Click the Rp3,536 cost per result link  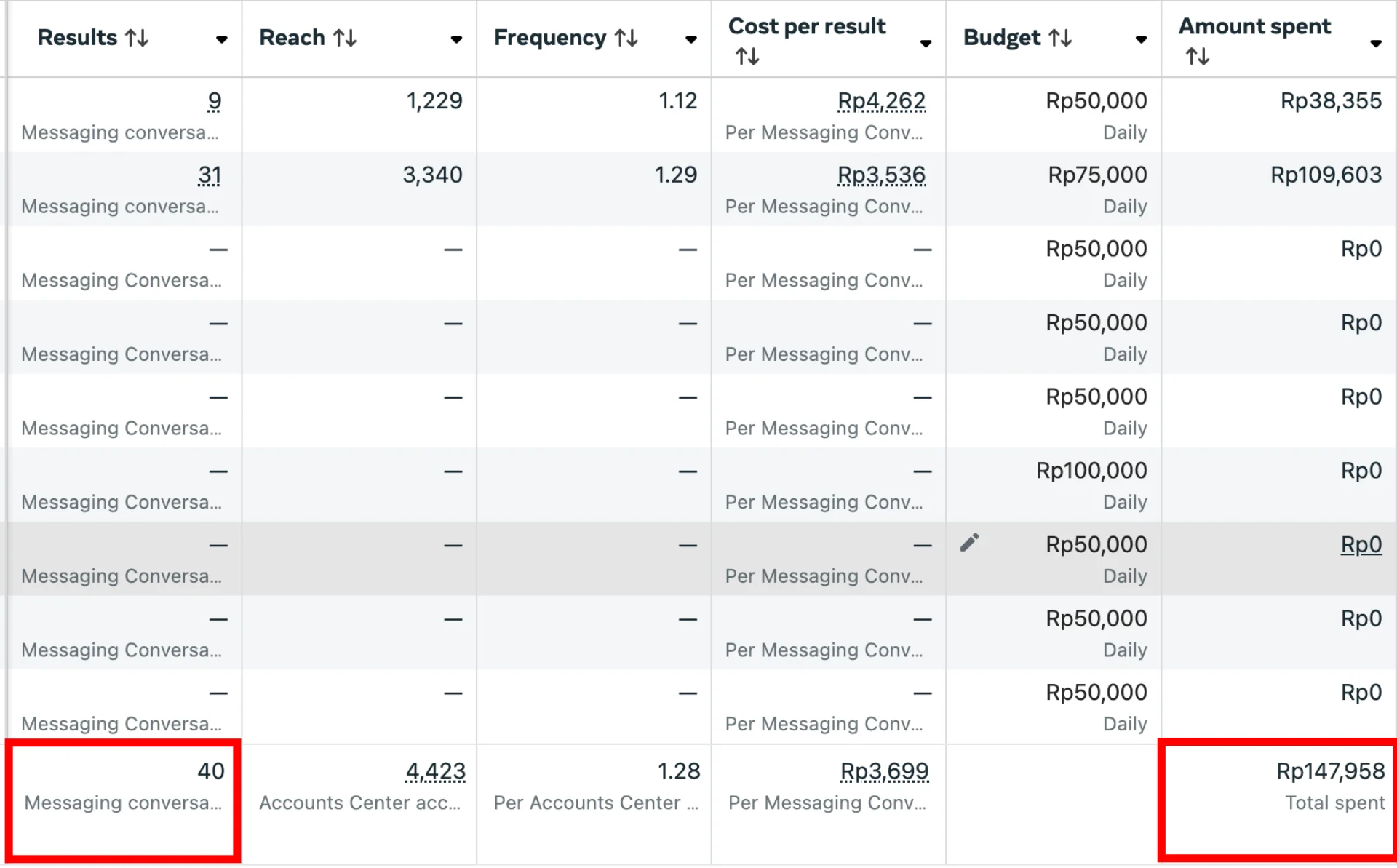point(882,175)
